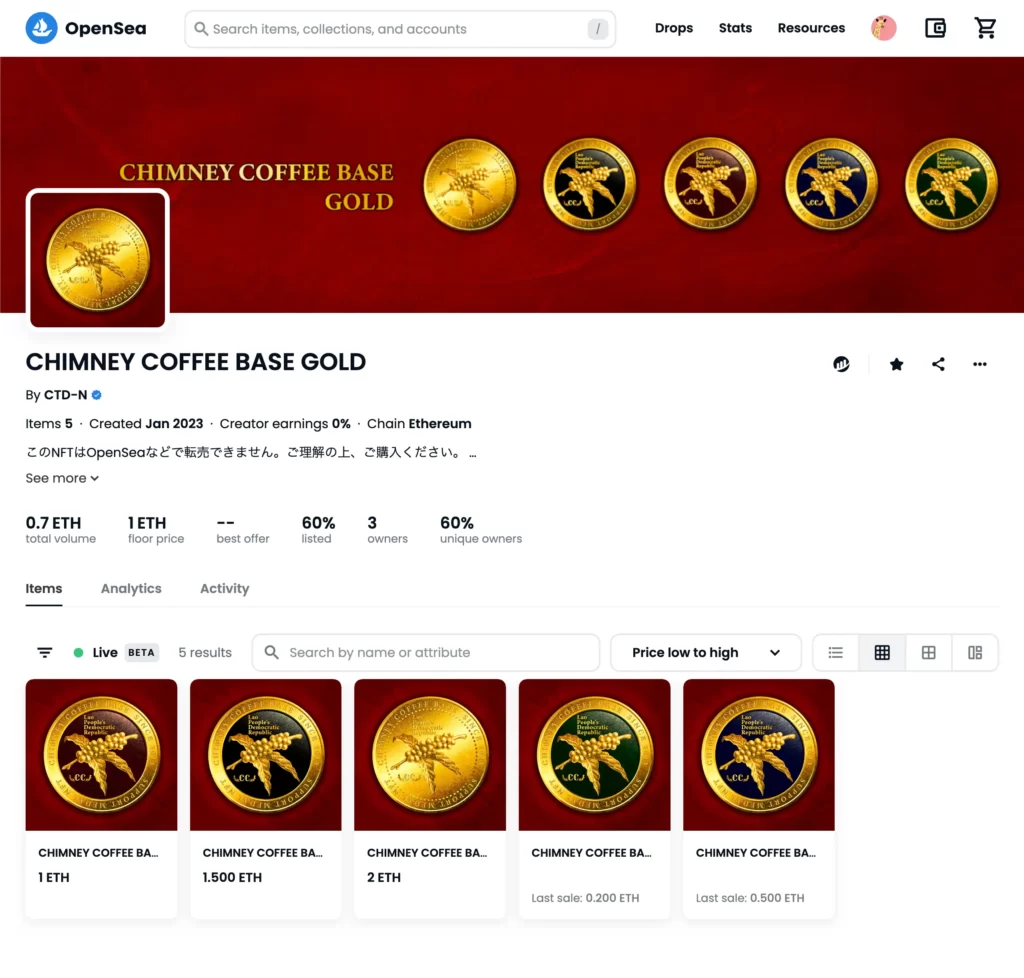The width and height of the screenshot is (1024, 978).
Task: Click the Search by name or attribute field
Action: coord(426,652)
